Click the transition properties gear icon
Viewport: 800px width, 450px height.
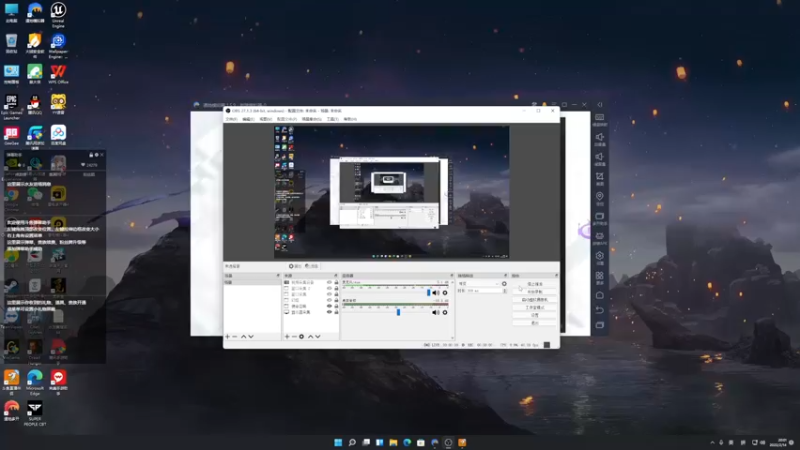504,284
